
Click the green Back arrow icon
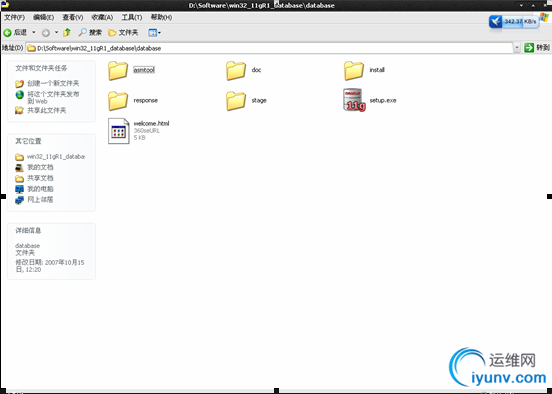(7, 33)
